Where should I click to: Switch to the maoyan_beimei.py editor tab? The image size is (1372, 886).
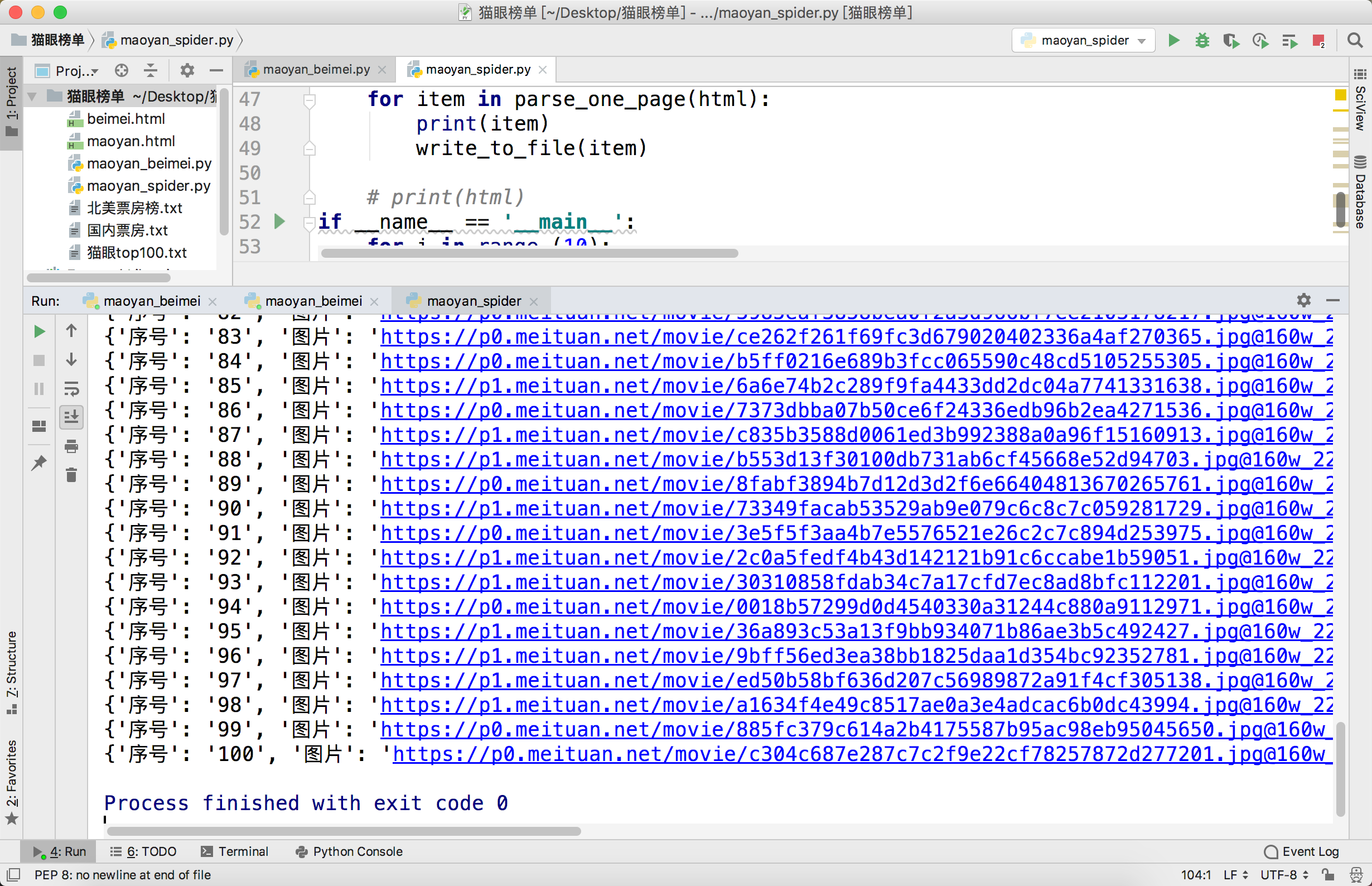point(316,70)
